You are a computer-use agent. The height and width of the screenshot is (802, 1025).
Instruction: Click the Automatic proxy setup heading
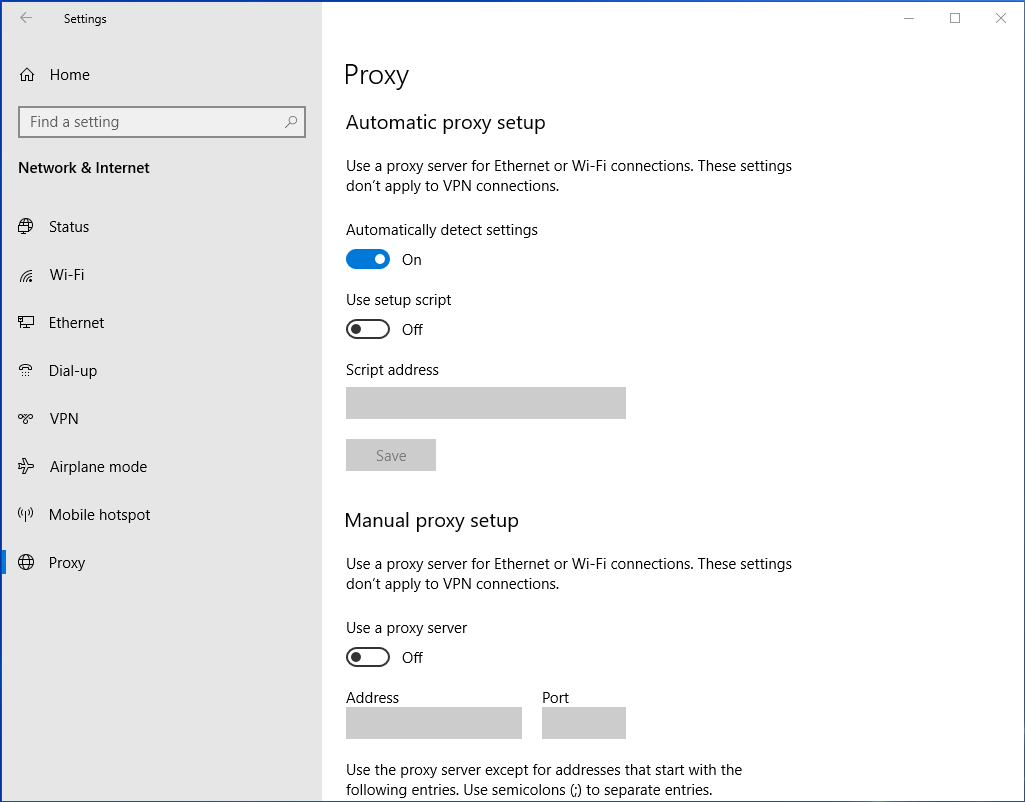pyautogui.click(x=445, y=123)
